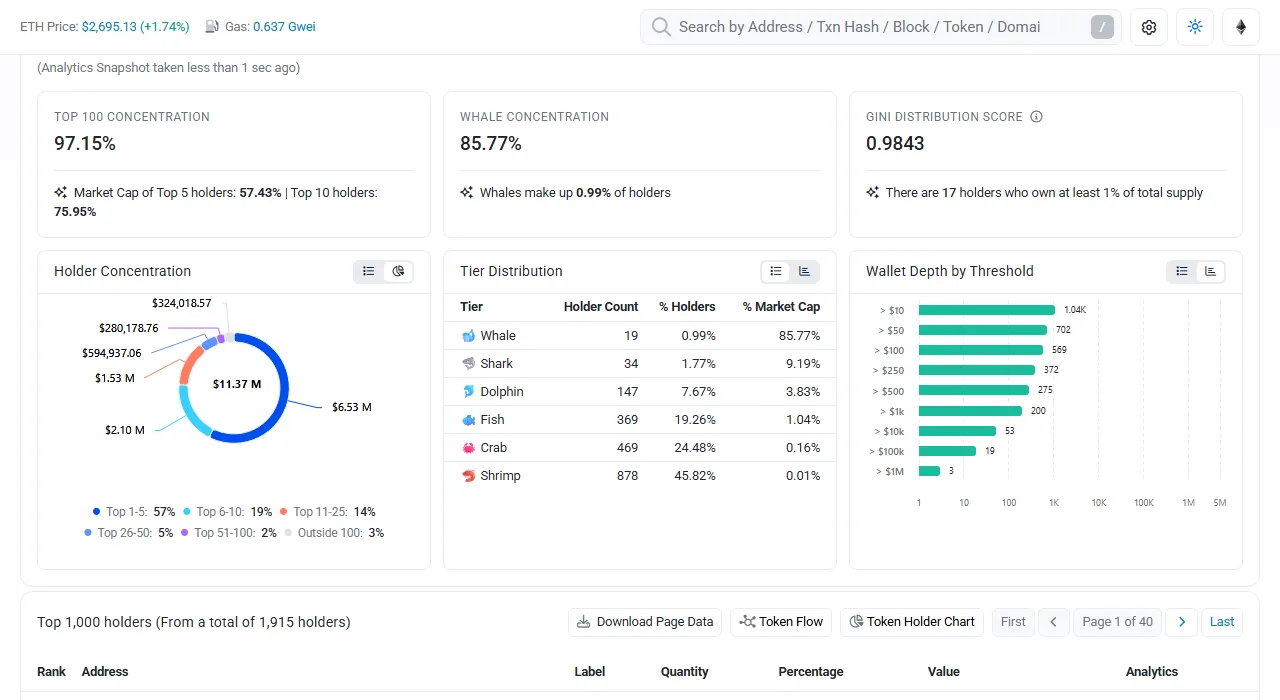Toggle the Top 6-10 legend swatch
The height and width of the screenshot is (700, 1280).
click(x=187, y=512)
